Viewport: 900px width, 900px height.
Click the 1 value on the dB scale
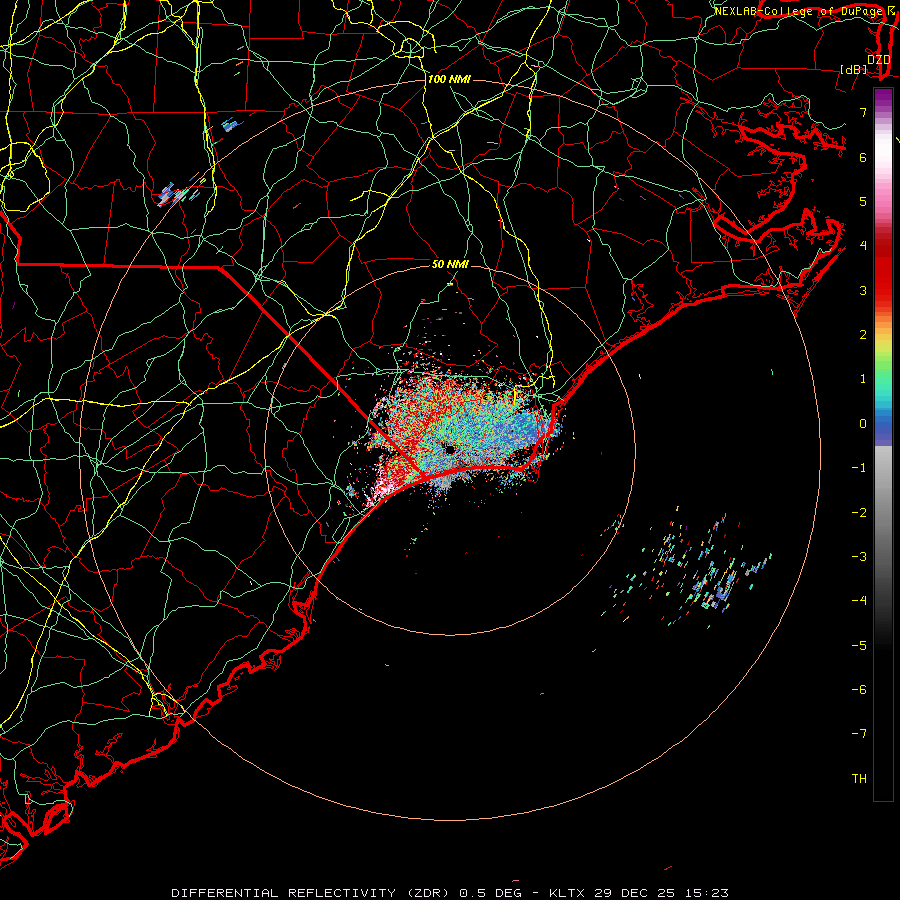(x=863, y=379)
